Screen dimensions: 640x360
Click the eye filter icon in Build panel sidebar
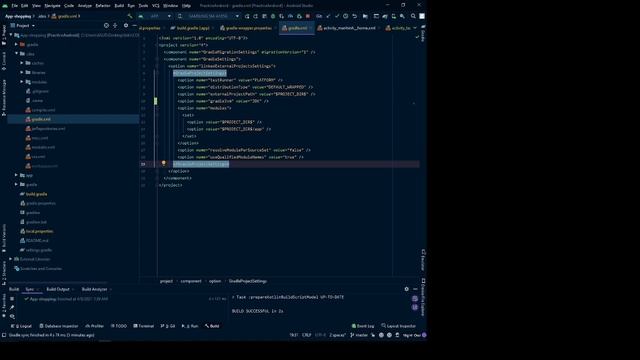[12, 316]
